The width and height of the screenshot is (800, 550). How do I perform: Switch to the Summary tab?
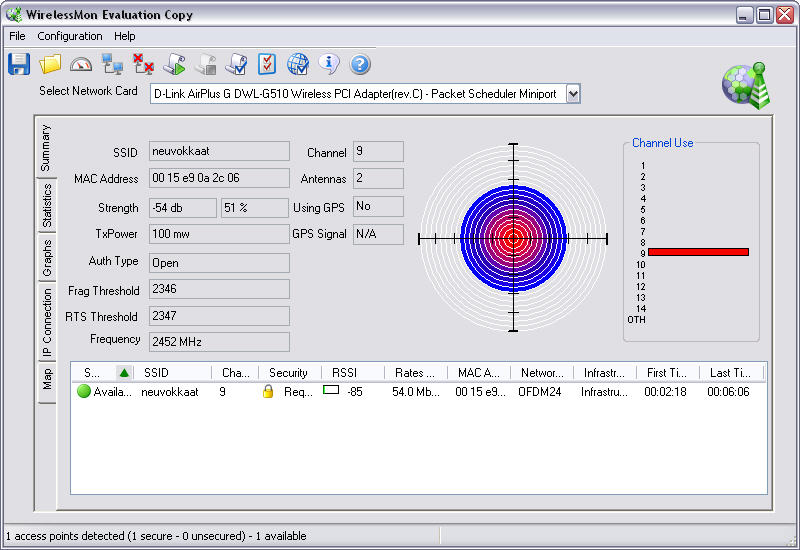click(x=46, y=147)
